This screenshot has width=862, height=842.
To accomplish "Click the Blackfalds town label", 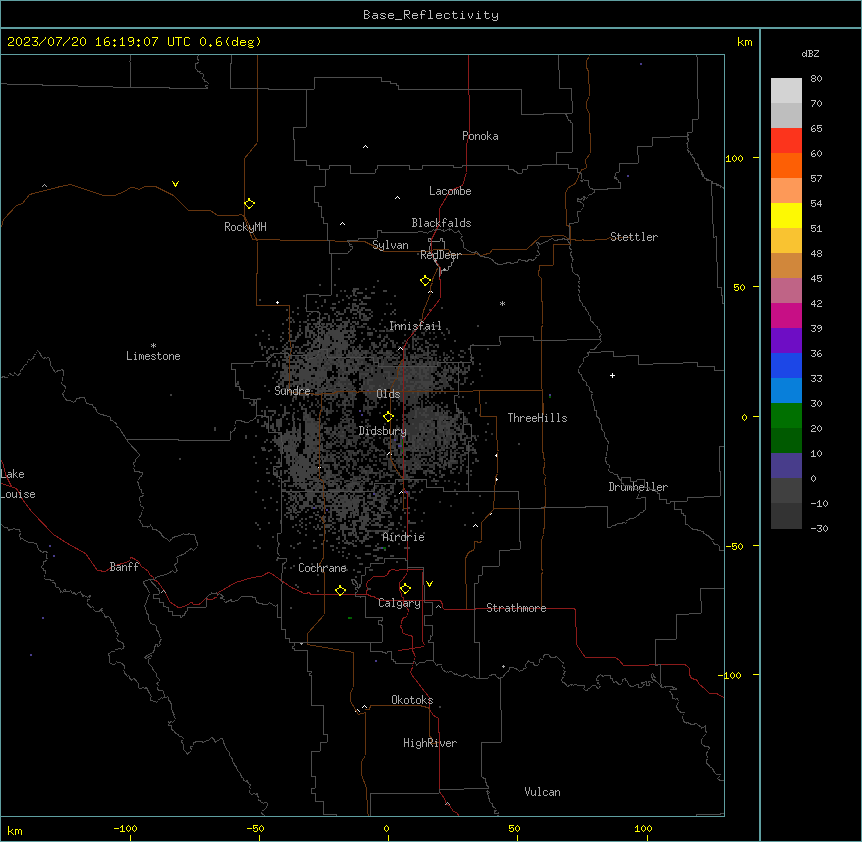I will (441, 223).
